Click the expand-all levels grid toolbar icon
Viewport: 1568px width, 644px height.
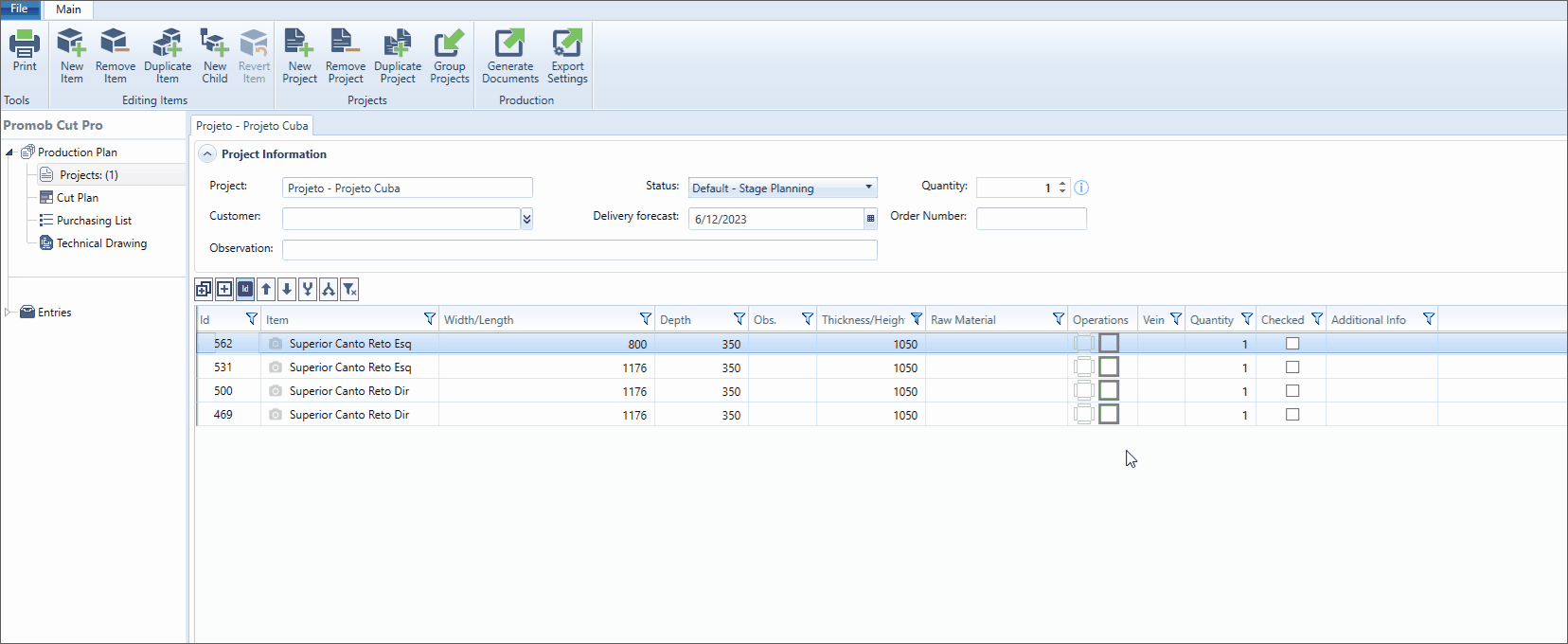pyautogui.click(x=204, y=289)
